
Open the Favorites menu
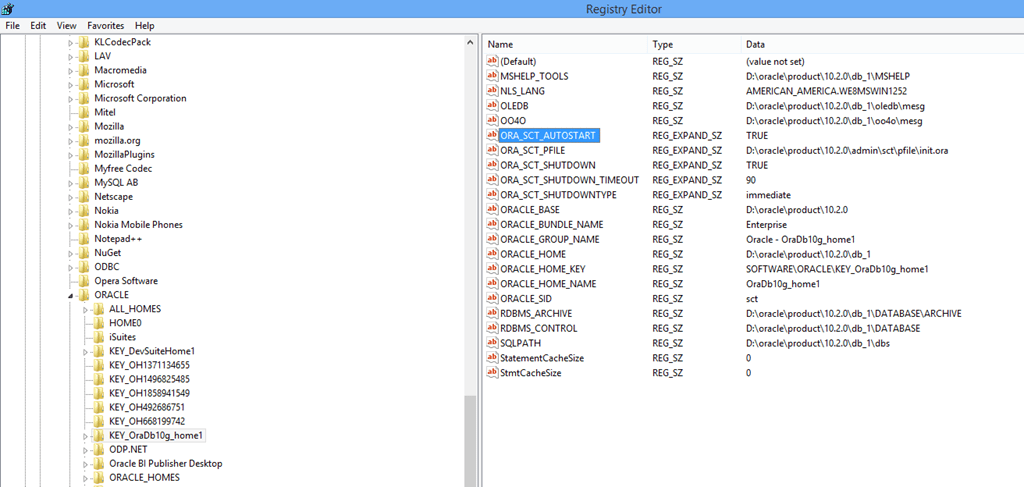[x=105, y=25]
